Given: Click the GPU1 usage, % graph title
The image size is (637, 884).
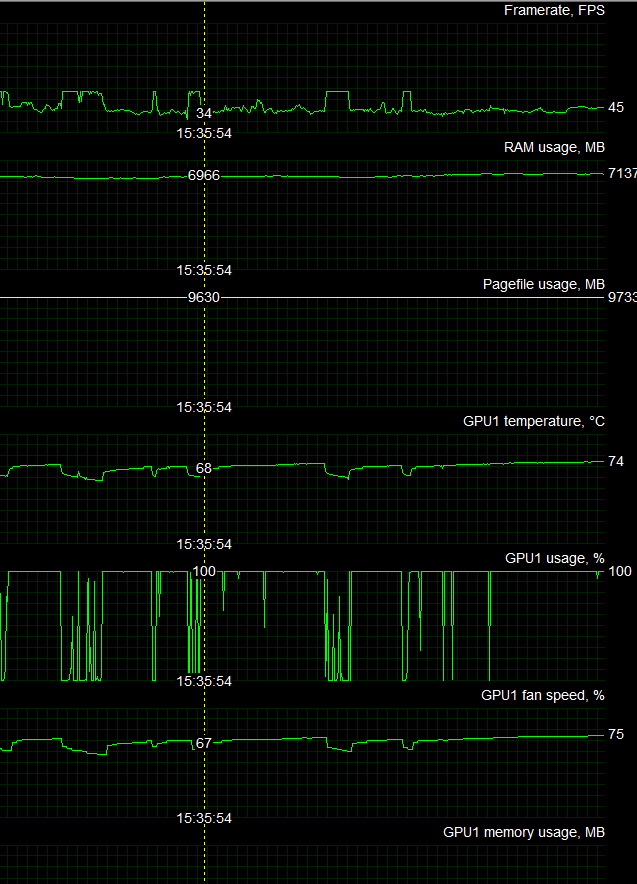Looking at the screenshot, I should [554, 558].
